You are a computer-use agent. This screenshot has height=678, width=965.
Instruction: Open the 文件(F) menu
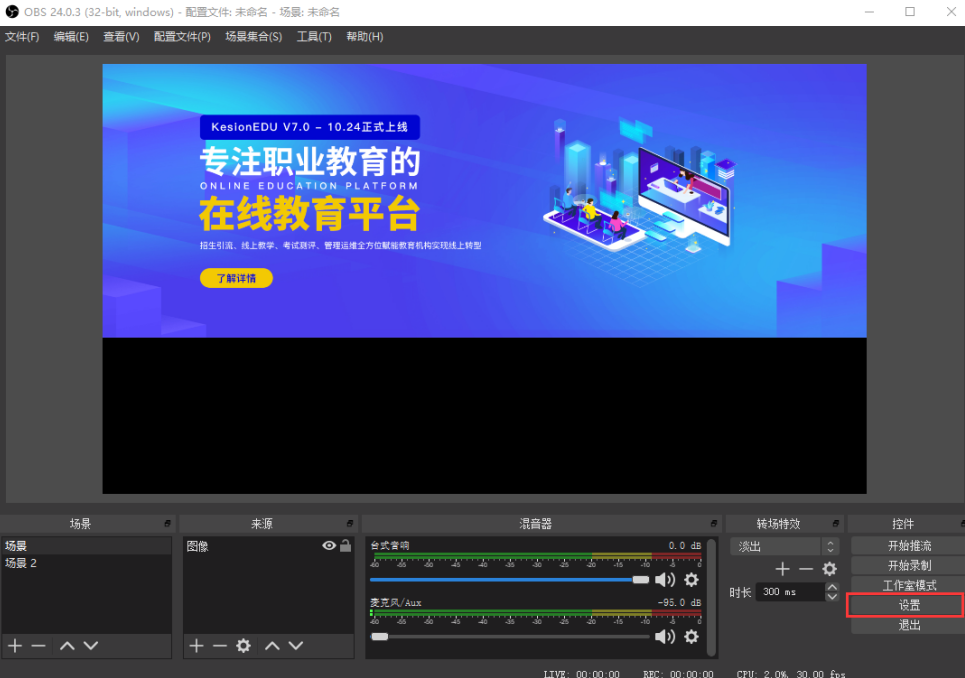[22, 37]
